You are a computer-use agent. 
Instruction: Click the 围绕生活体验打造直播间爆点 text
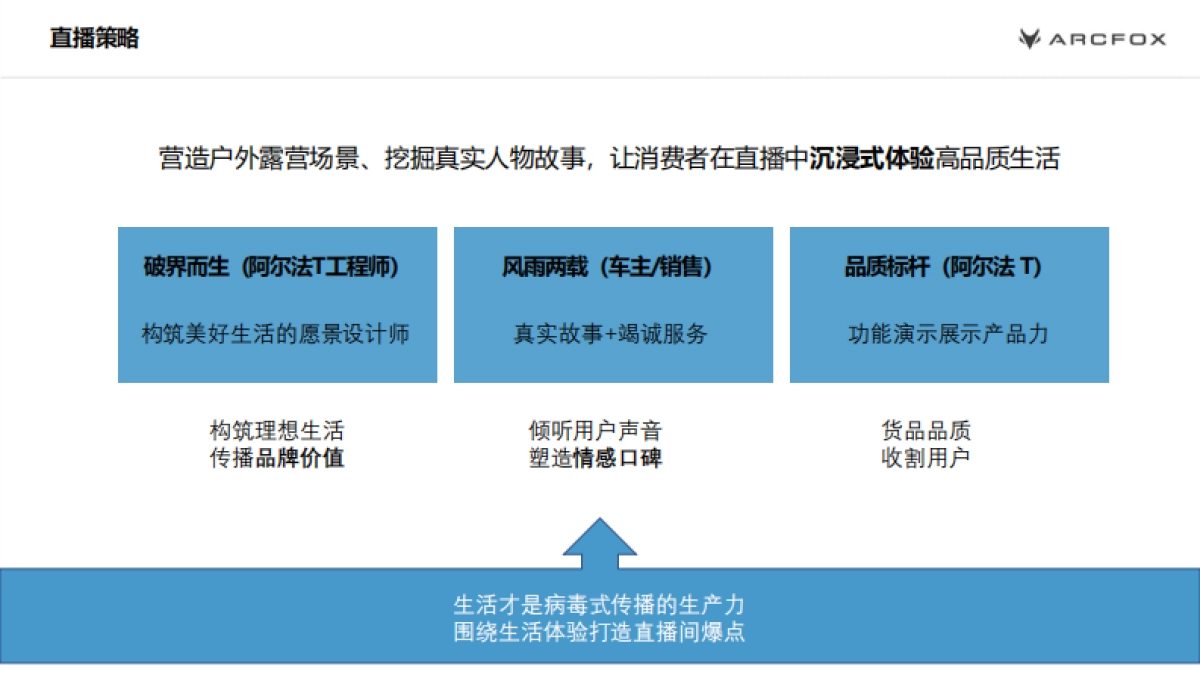[600, 631]
